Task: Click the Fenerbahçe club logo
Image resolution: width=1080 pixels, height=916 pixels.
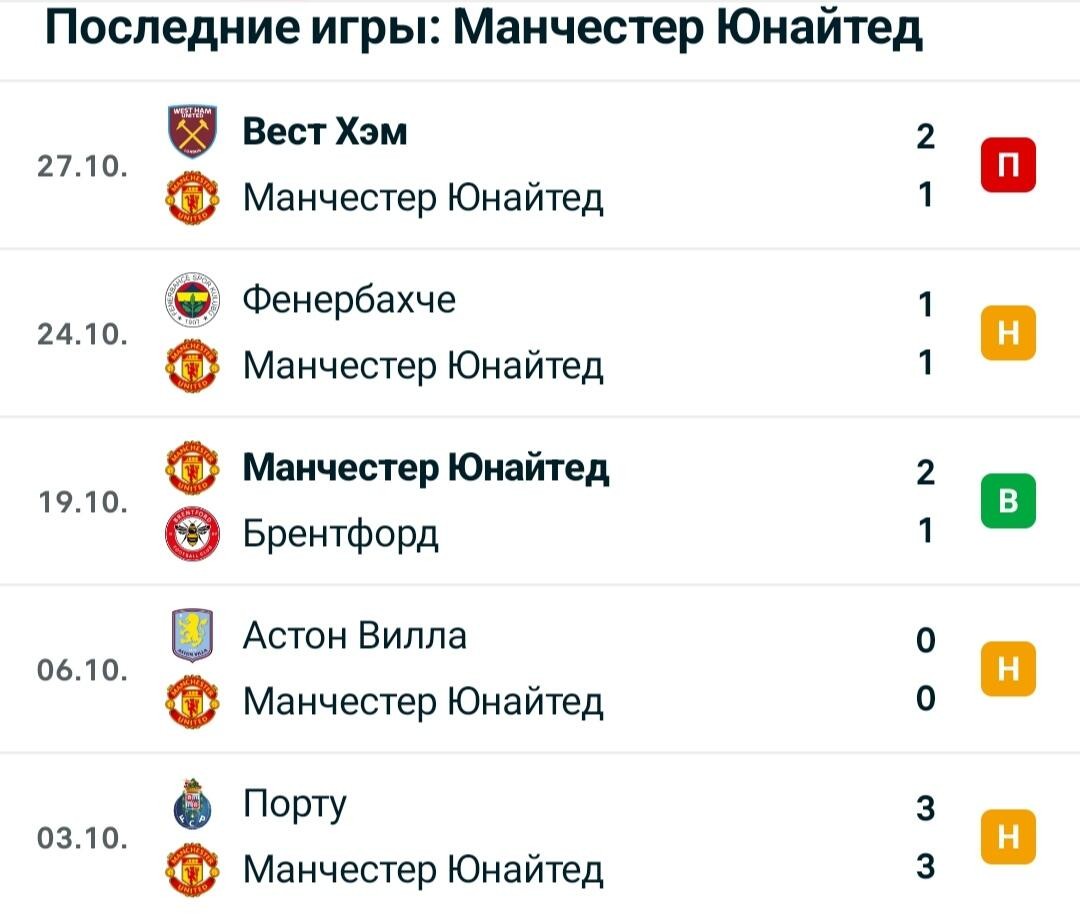Action: tap(193, 299)
